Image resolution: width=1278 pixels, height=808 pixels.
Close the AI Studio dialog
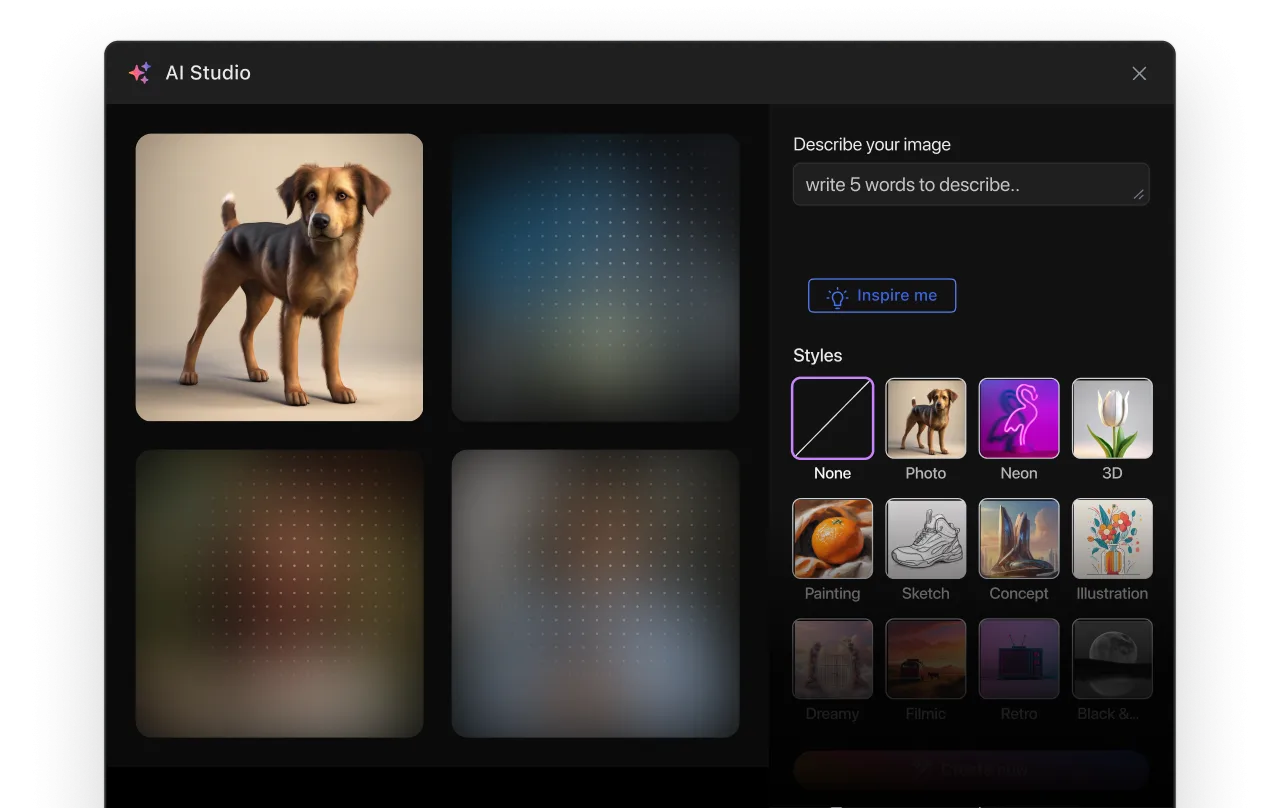click(1139, 73)
